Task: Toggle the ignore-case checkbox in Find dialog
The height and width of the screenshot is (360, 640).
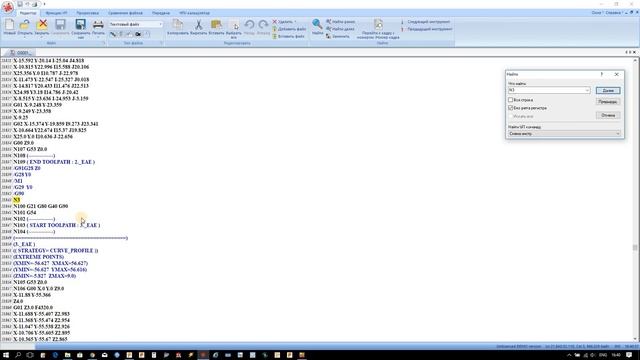Action: 510,108
